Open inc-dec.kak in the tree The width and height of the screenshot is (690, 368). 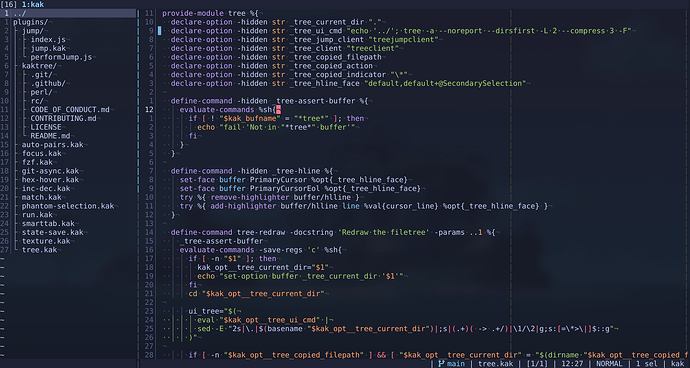point(46,188)
